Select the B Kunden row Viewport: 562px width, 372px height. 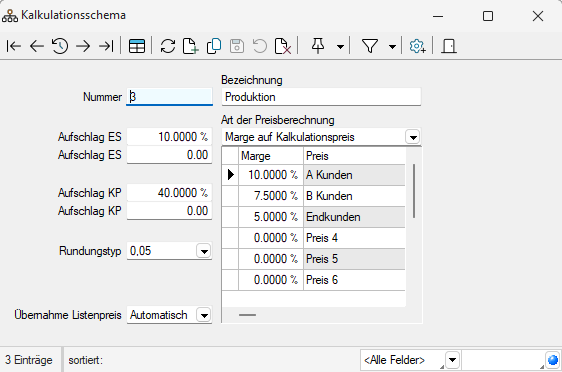(314, 196)
